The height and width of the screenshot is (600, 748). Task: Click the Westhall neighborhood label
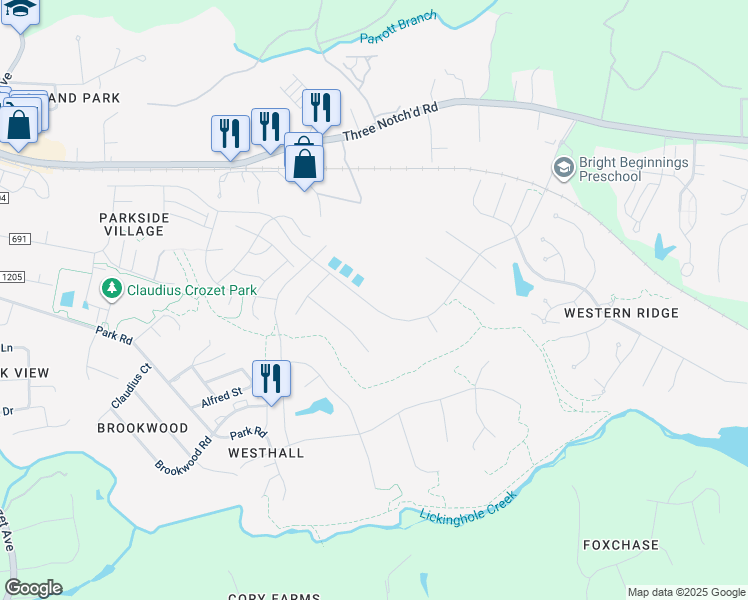(x=266, y=453)
